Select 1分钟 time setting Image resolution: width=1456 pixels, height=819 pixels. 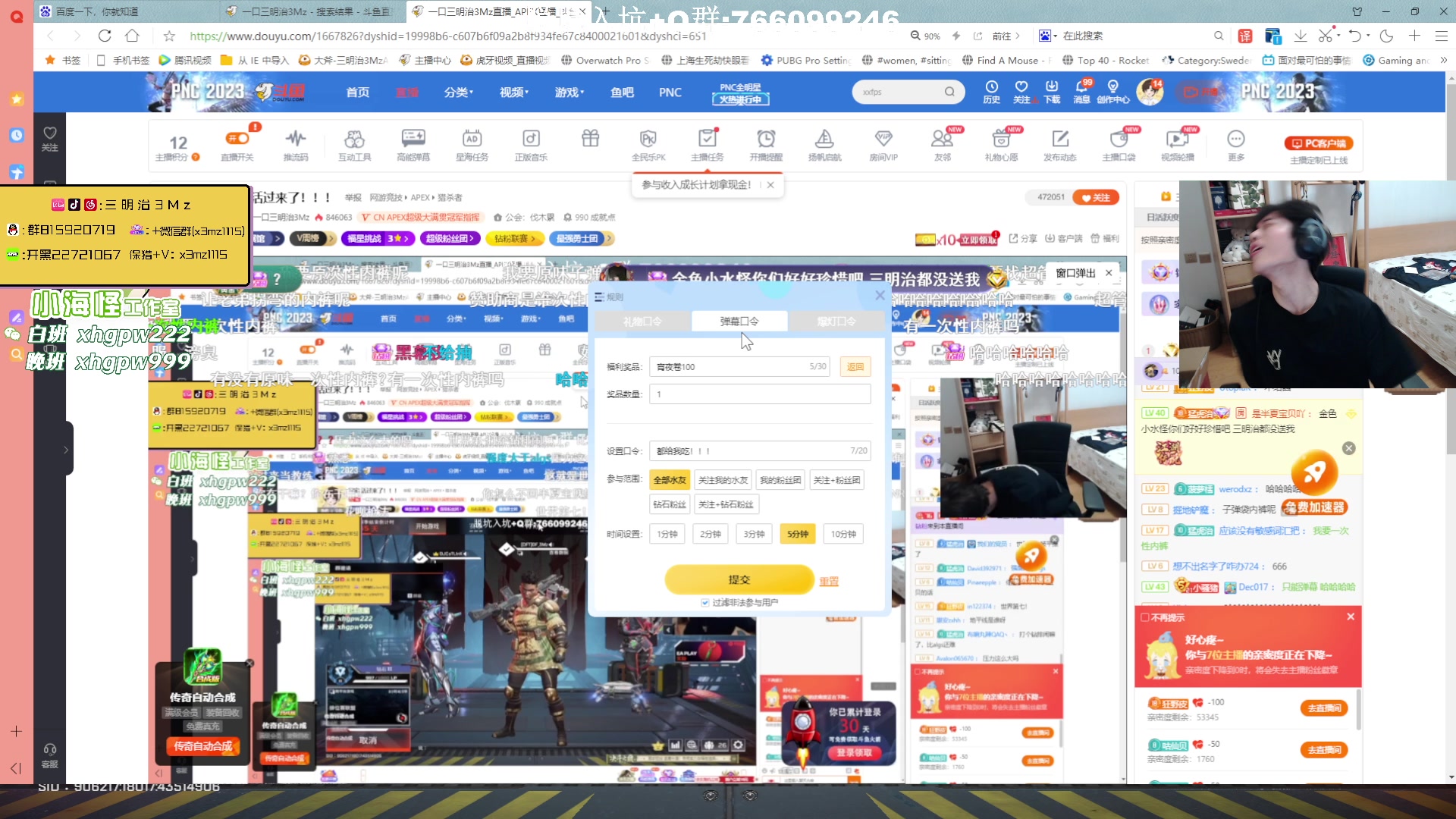pos(667,534)
